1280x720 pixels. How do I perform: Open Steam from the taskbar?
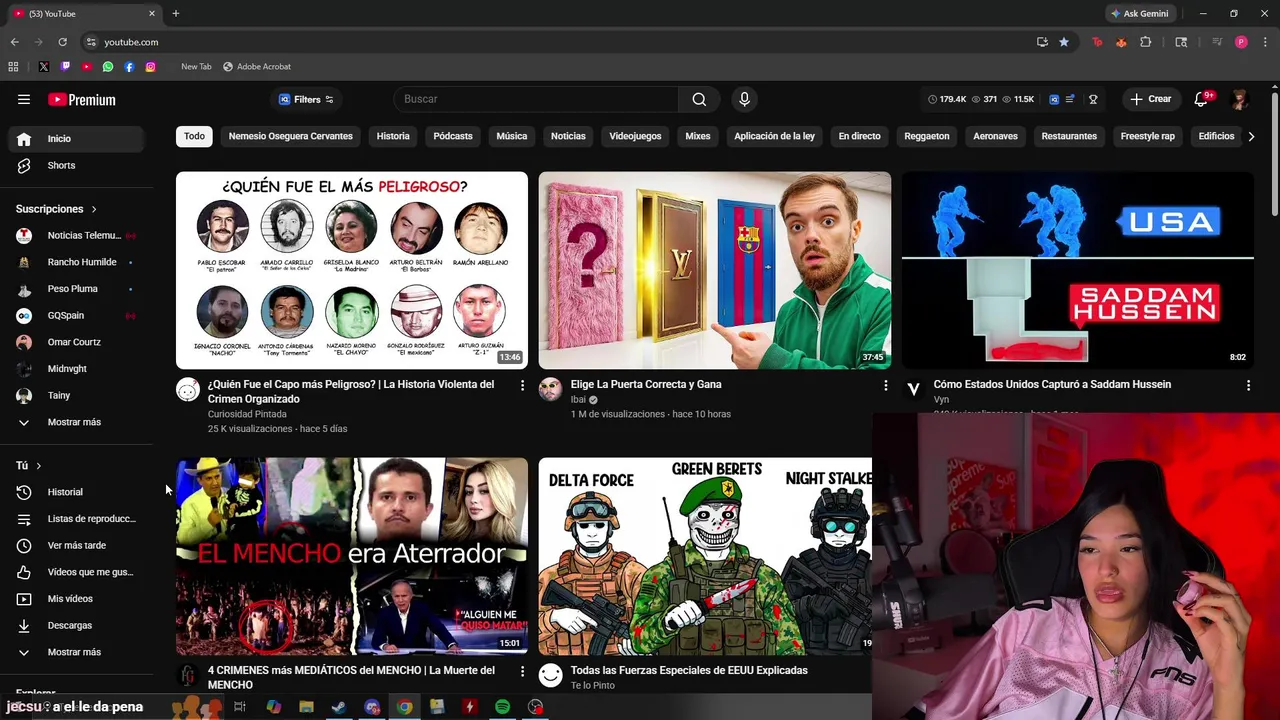coord(339,707)
